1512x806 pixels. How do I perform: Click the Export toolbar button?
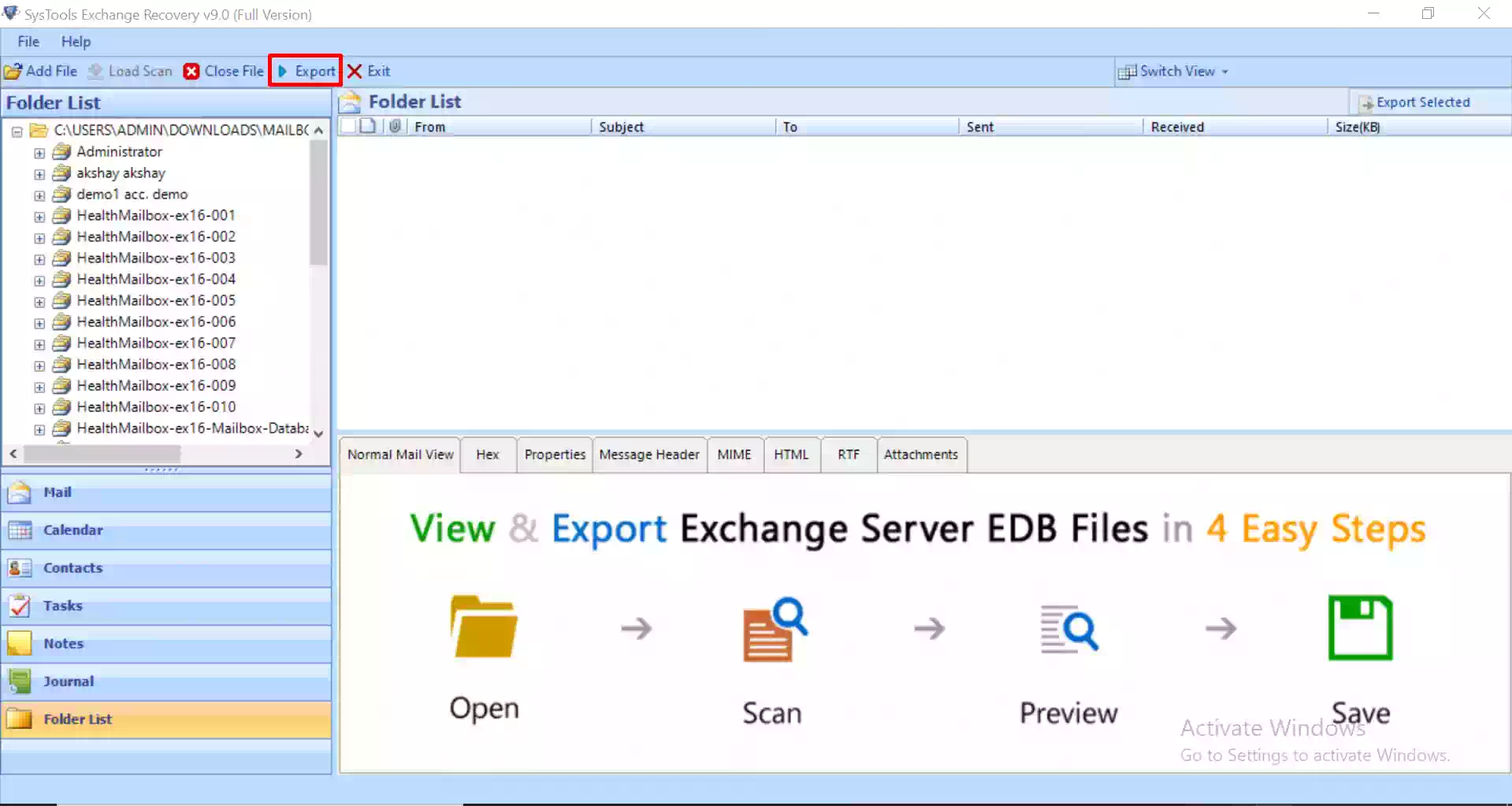(306, 71)
